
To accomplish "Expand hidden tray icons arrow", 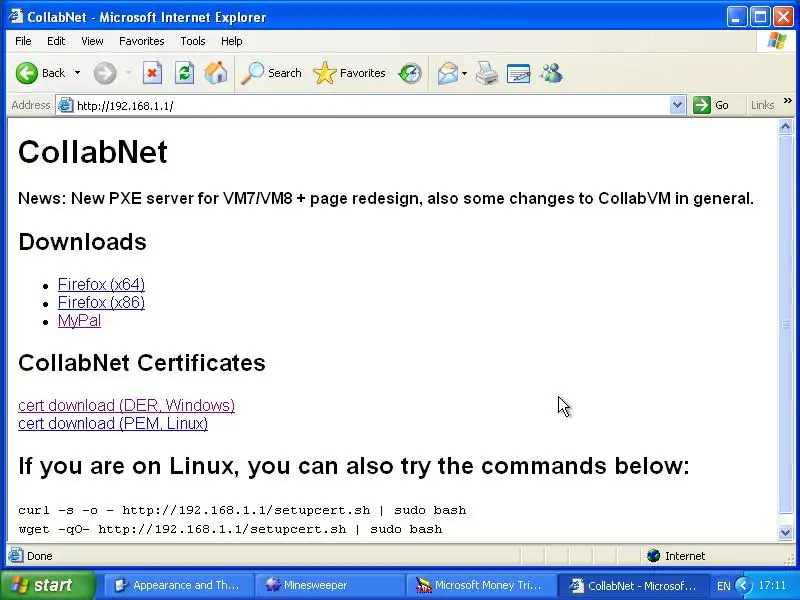I will (743, 585).
